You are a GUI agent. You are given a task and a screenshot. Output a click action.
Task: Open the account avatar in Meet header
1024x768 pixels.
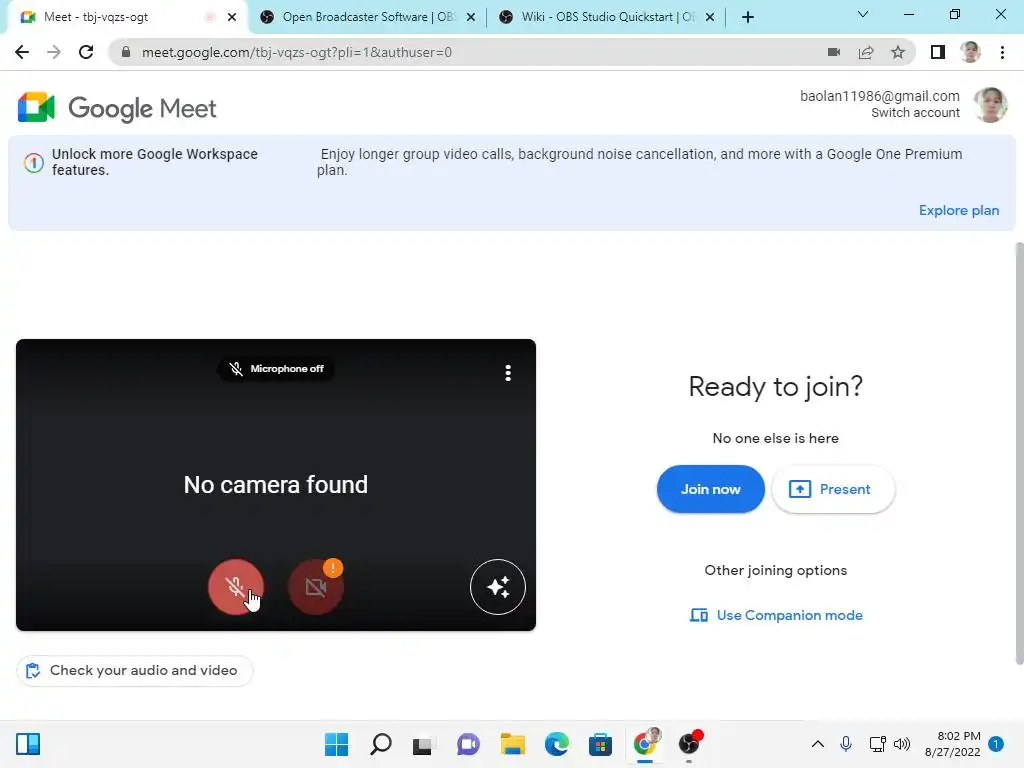pyautogui.click(x=990, y=104)
